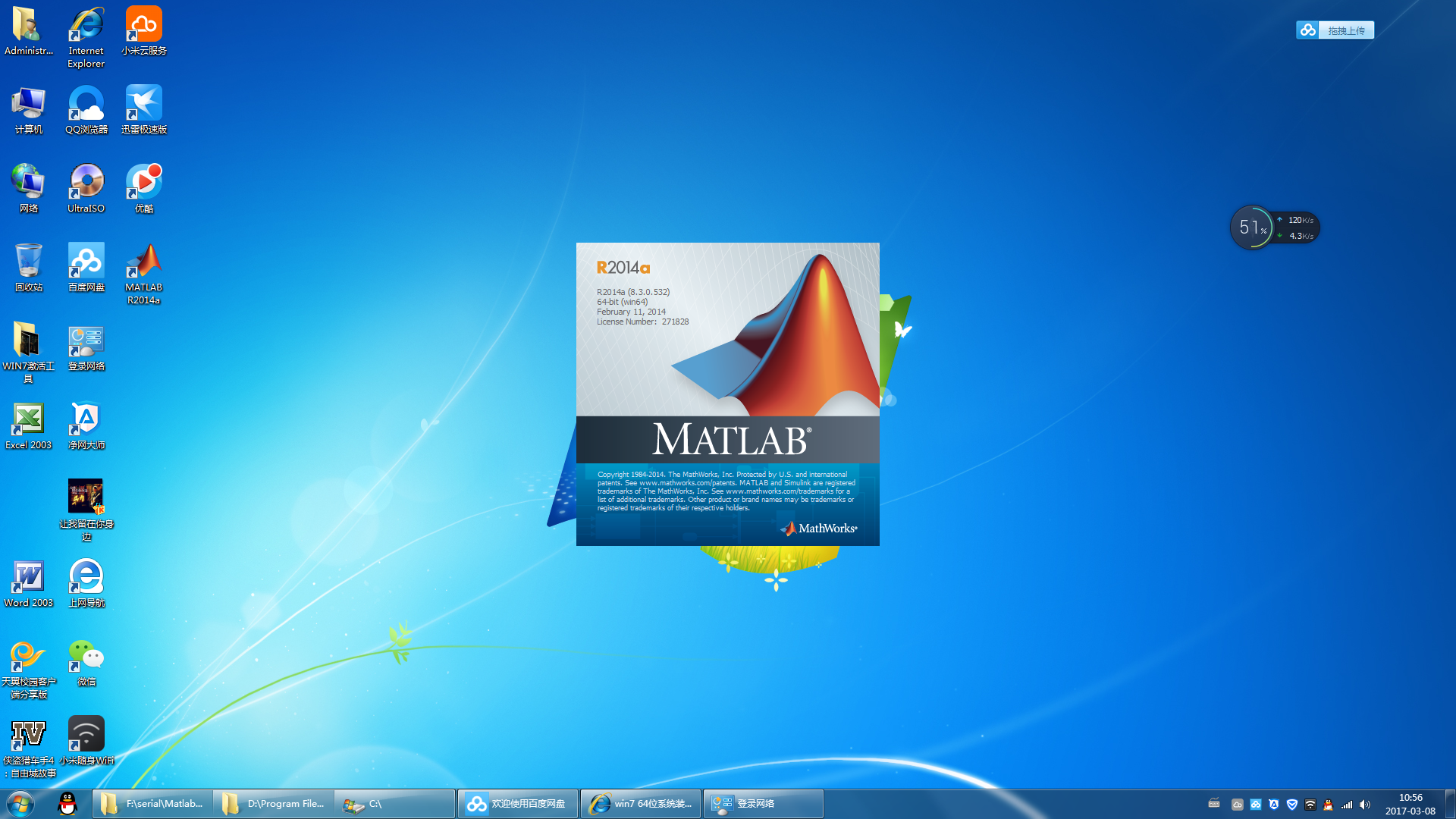Image resolution: width=1456 pixels, height=819 pixels.
Task: Open the 迅雷极速版 shortcut
Action: 144,110
